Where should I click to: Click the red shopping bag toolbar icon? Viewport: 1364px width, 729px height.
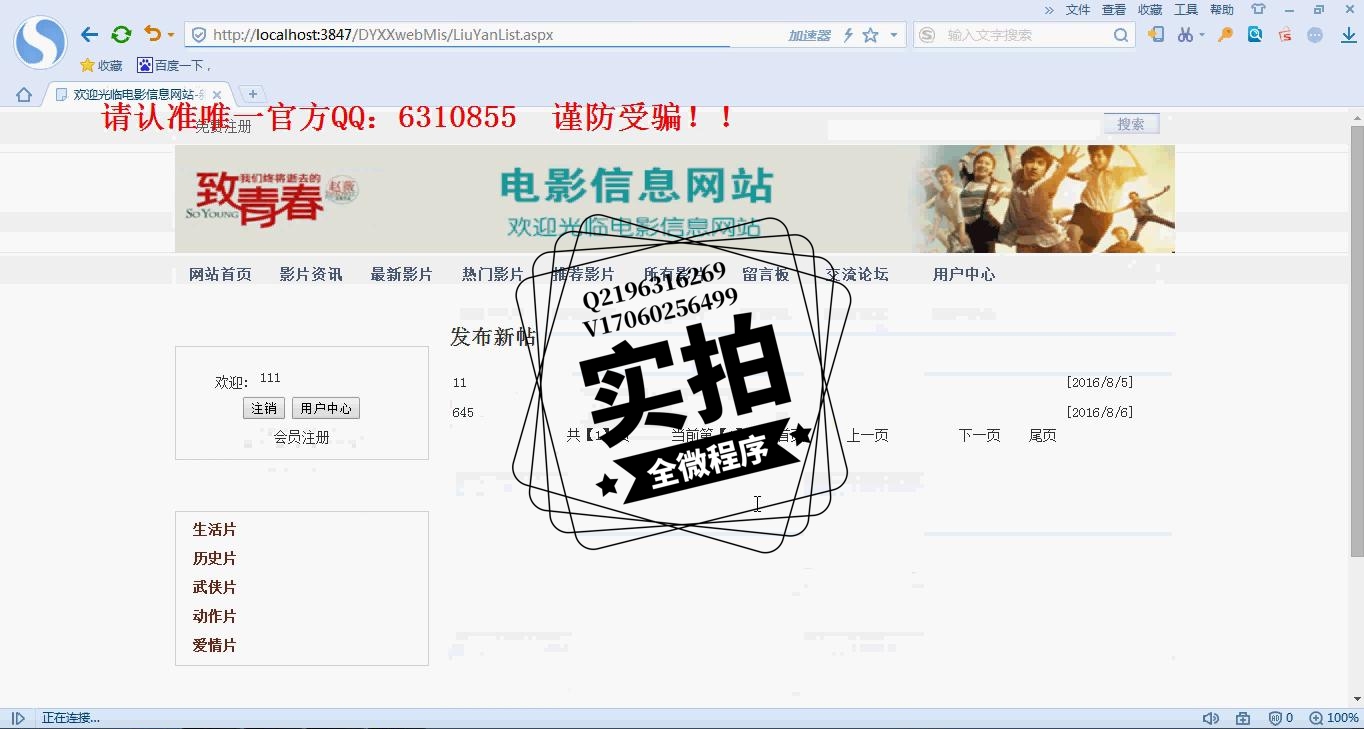coord(1285,34)
